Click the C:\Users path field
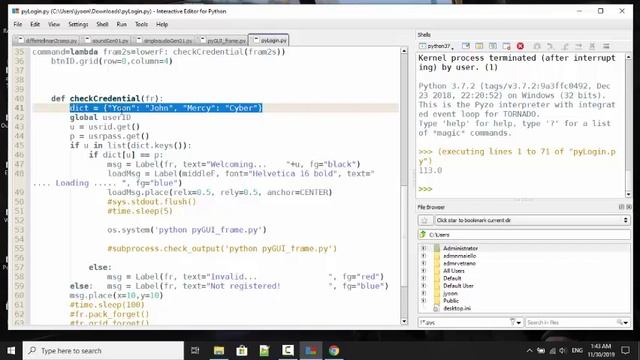 tap(524, 235)
